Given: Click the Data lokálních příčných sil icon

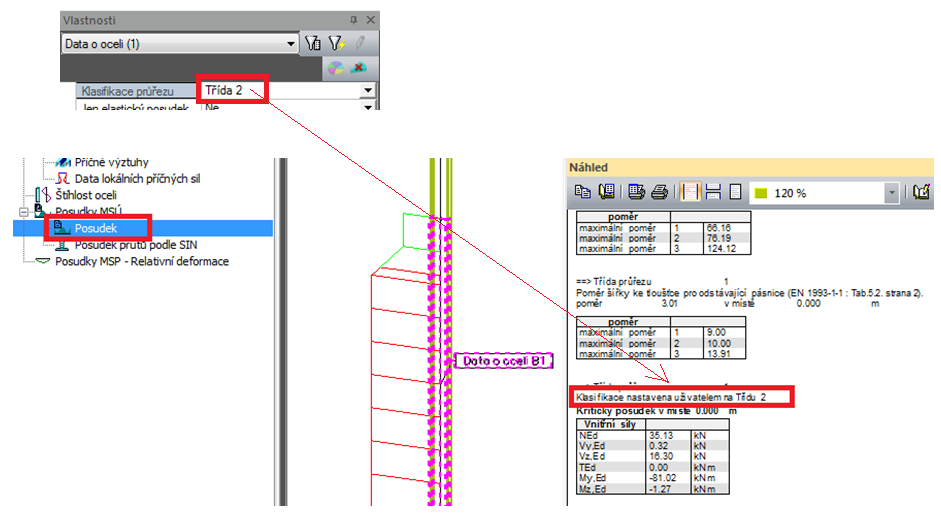Looking at the screenshot, I should [63, 179].
